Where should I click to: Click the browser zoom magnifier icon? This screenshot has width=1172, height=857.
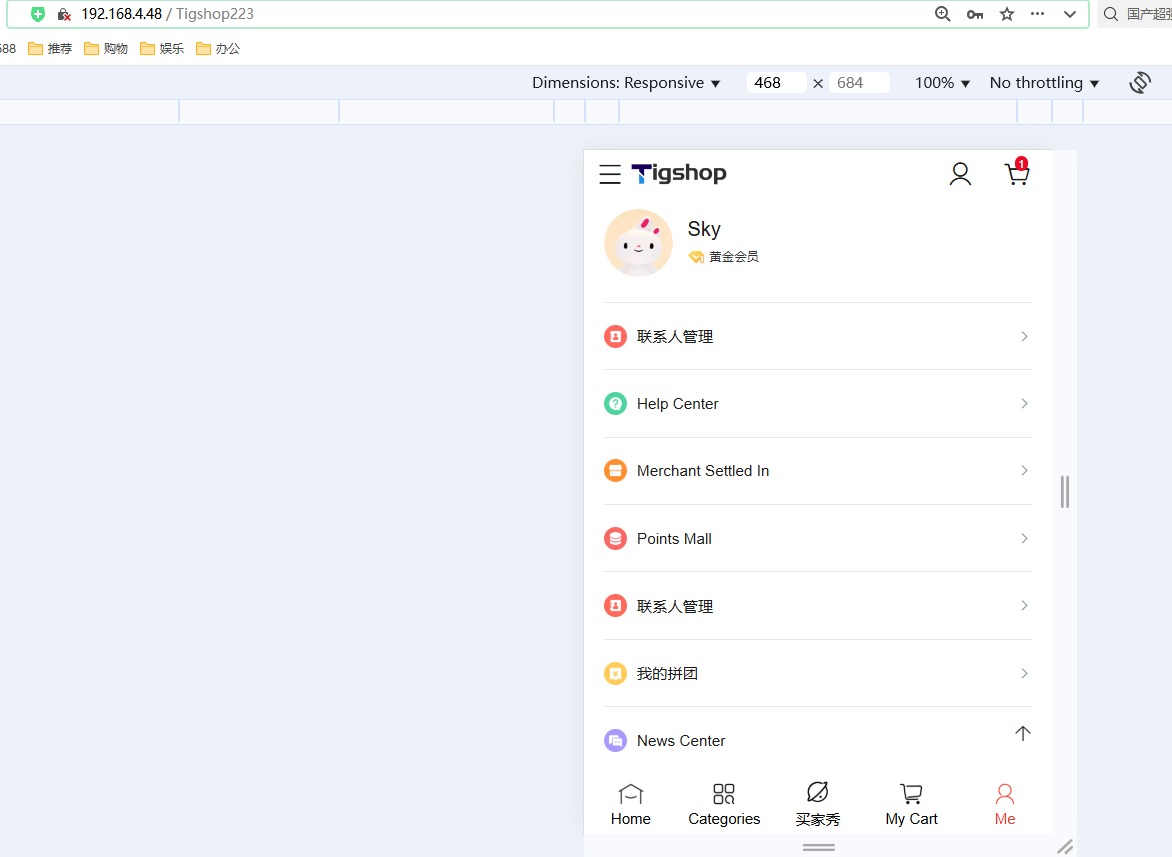(x=942, y=14)
